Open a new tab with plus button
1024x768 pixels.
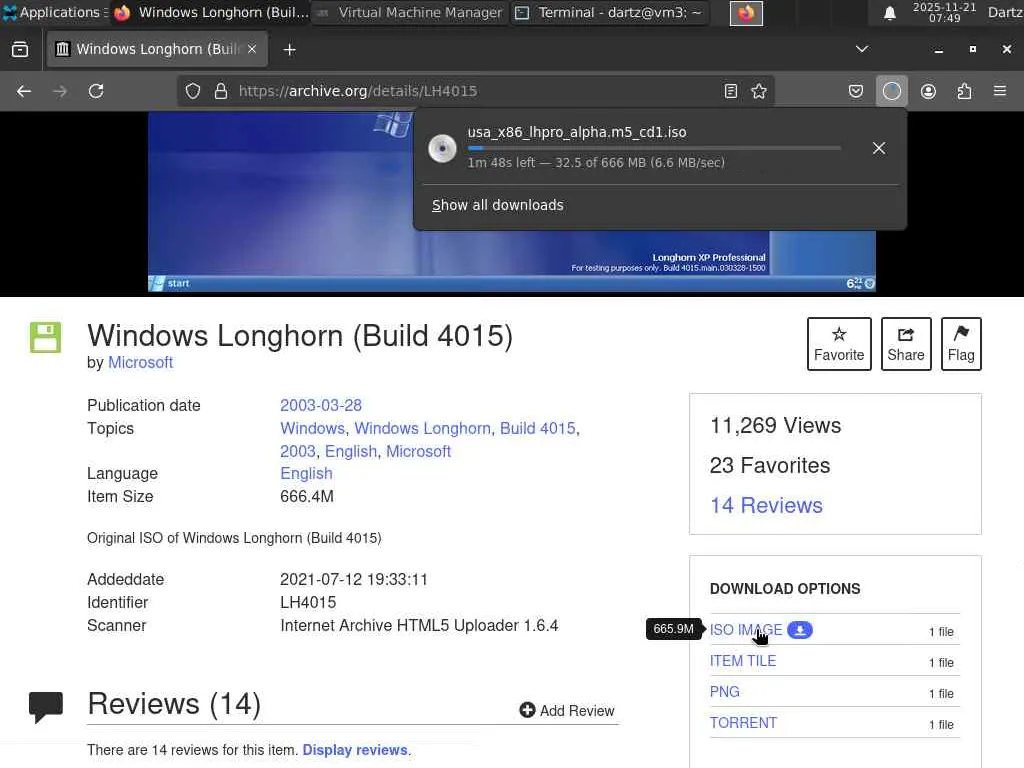tap(289, 50)
